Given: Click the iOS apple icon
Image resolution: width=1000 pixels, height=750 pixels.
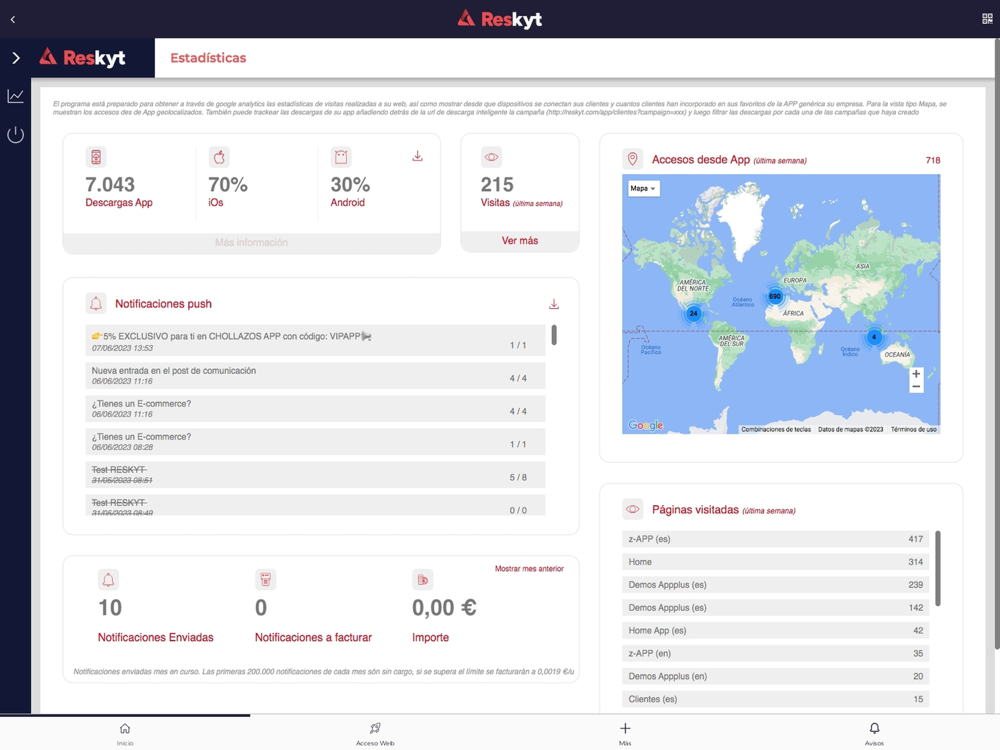Looking at the screenshot, I should point(219,157).
